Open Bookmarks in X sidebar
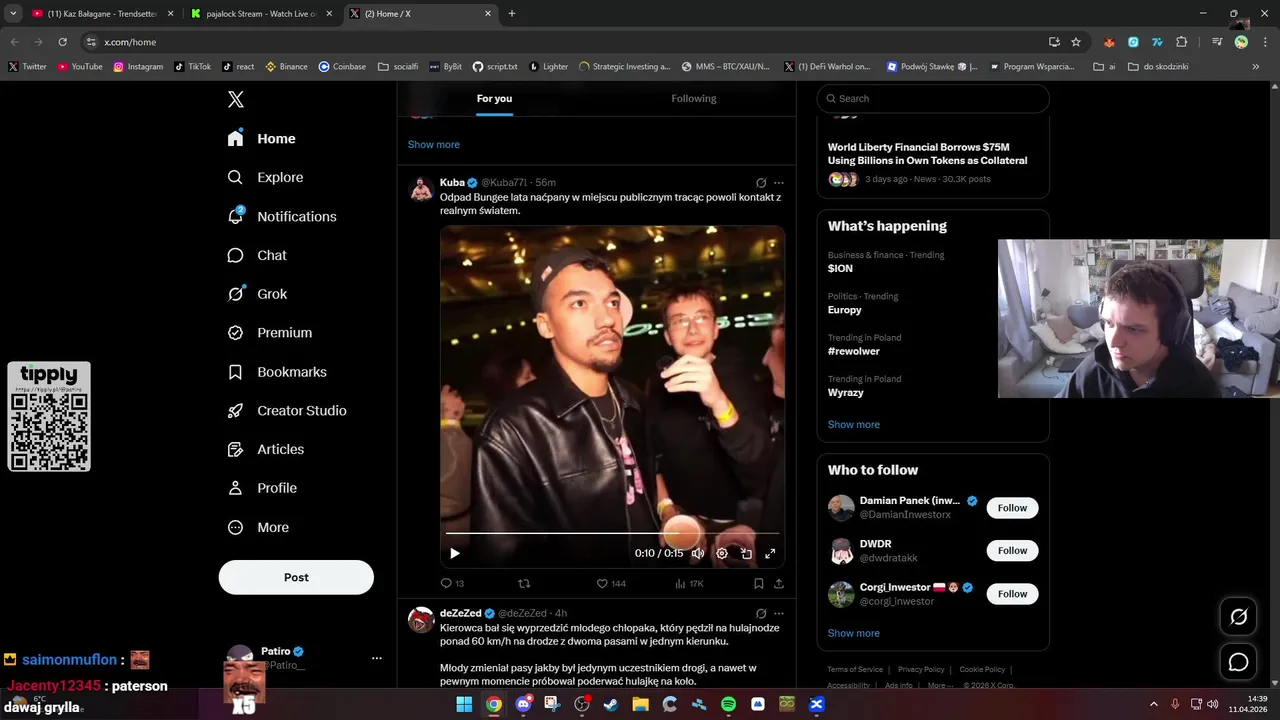1280x720 pixels. point(277,372)
